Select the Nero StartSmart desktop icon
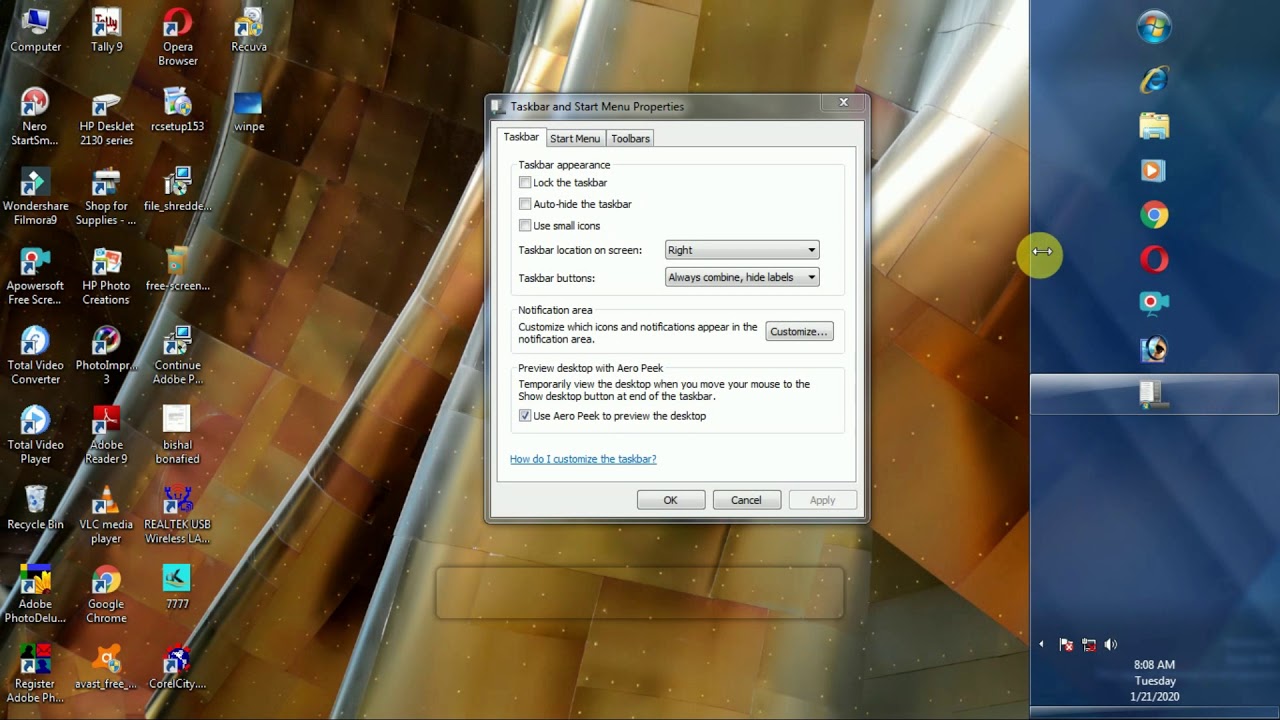1280x720 pixels. pyautogui.click(x=35, y=117)
